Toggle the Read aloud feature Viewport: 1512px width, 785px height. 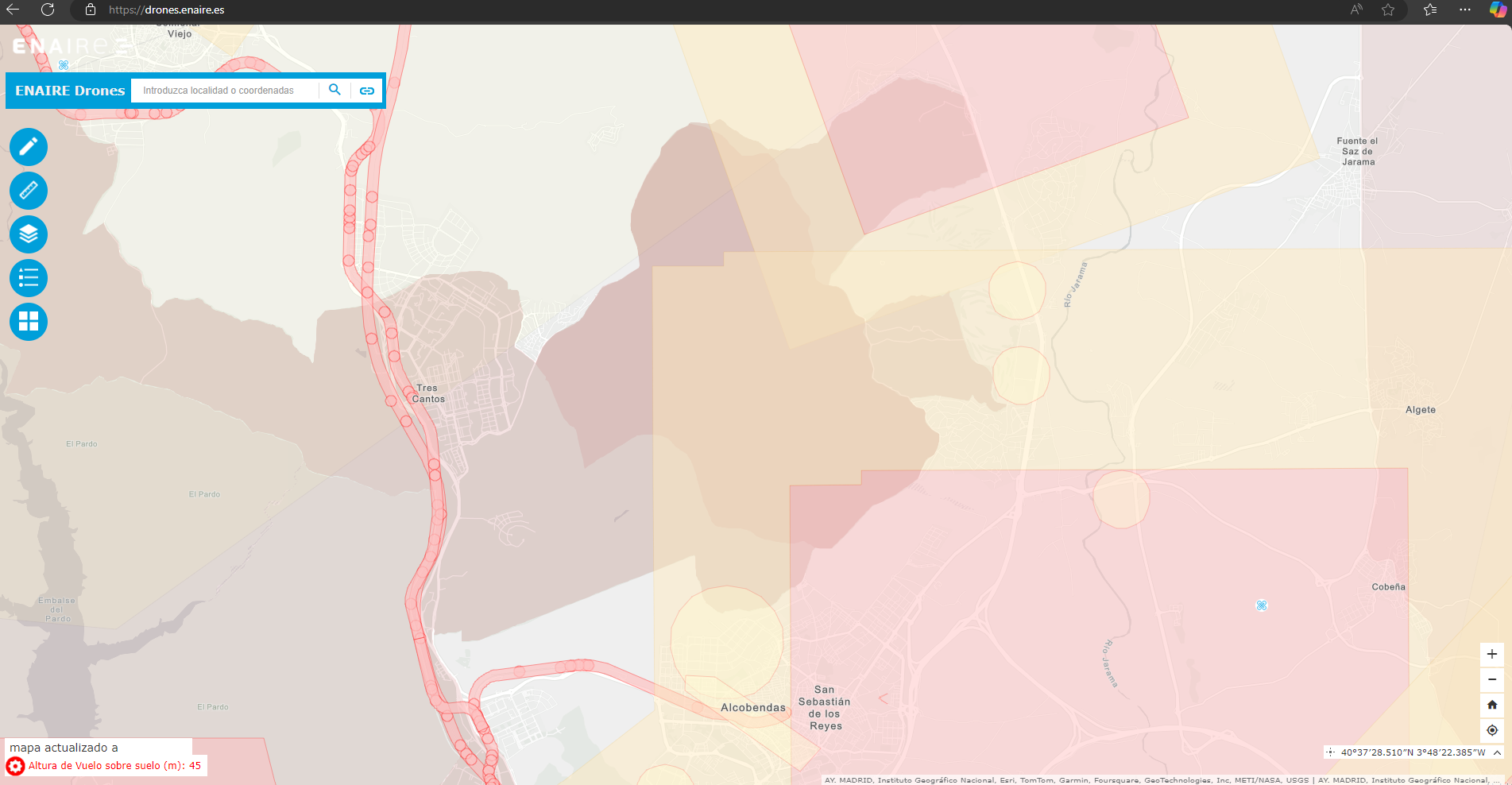1356,10
